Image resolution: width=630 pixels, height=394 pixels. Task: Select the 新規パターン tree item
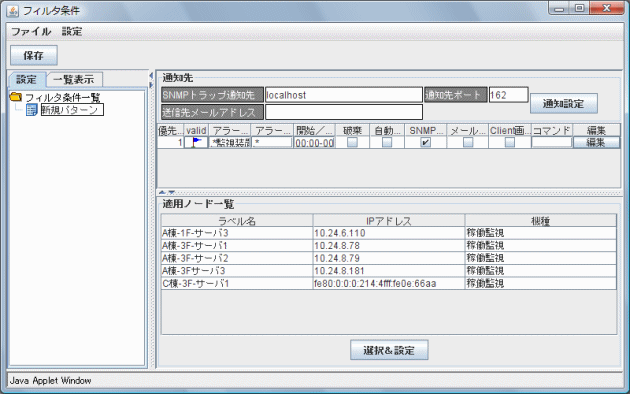tap(72, 110)
